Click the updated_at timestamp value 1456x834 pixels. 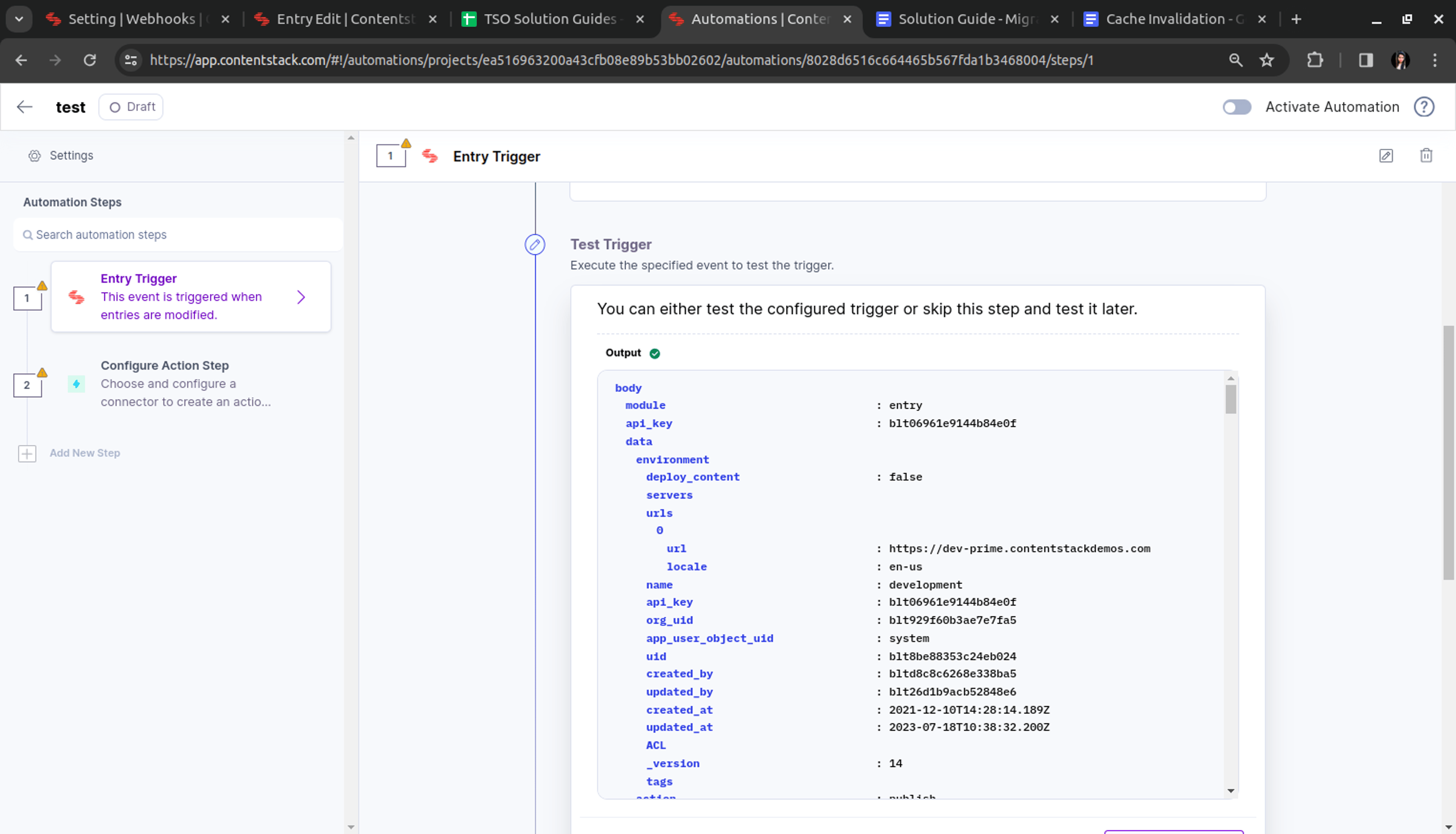coord(969,727)
